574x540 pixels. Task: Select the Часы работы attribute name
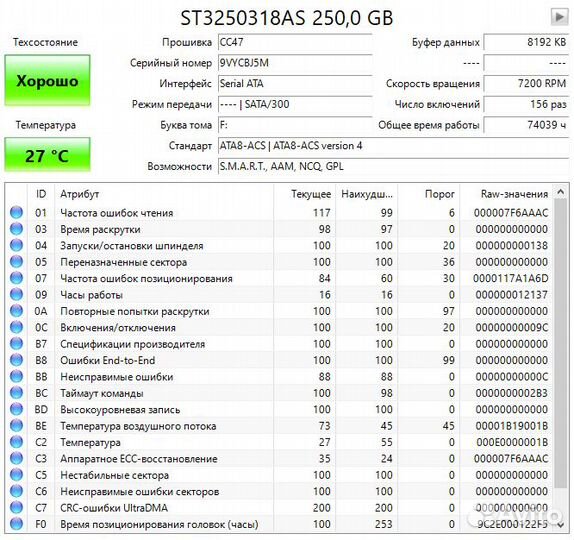(x=91, y=295)
